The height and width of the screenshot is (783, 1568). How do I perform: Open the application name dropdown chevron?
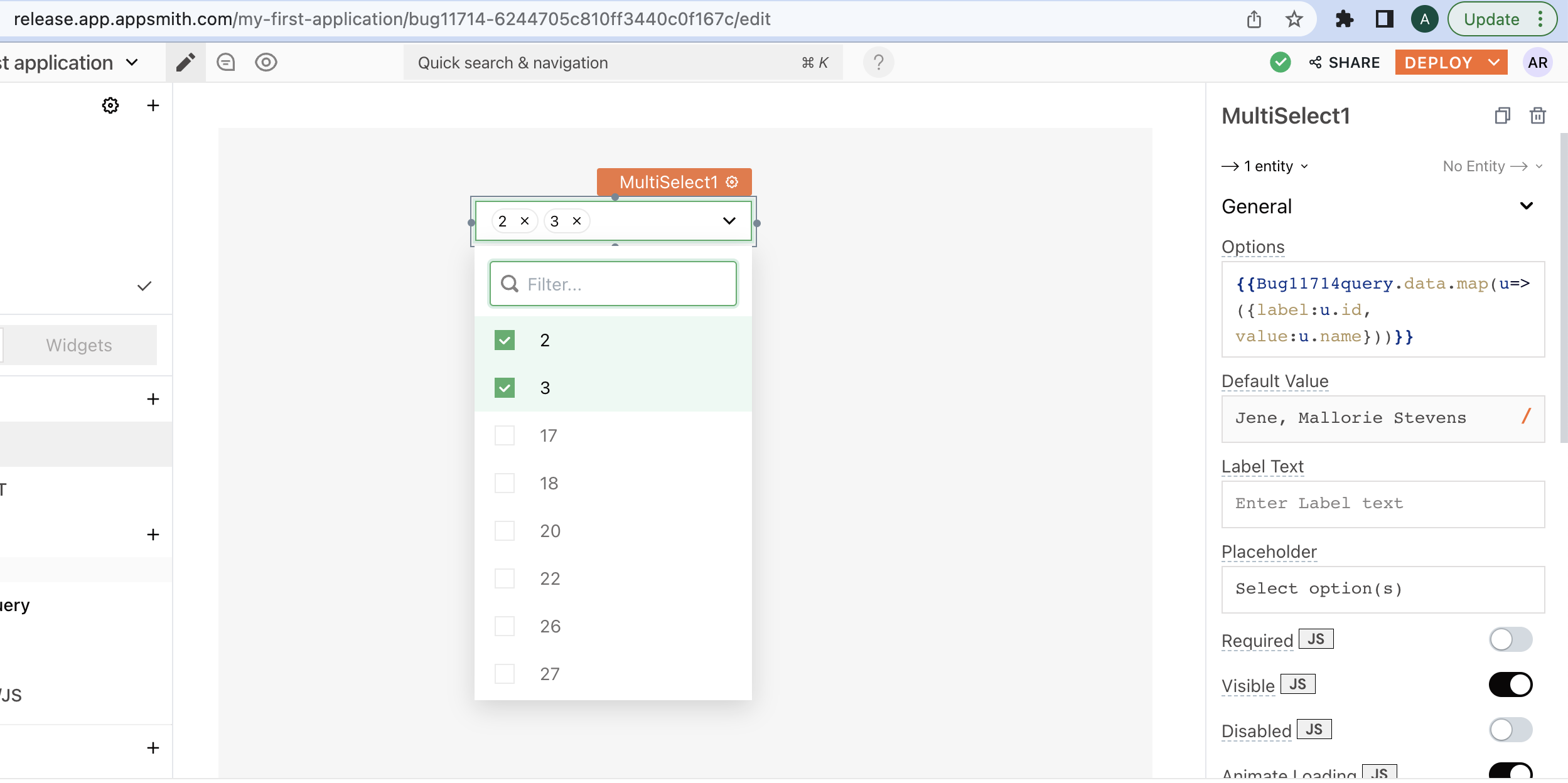(x=132, y=62)
